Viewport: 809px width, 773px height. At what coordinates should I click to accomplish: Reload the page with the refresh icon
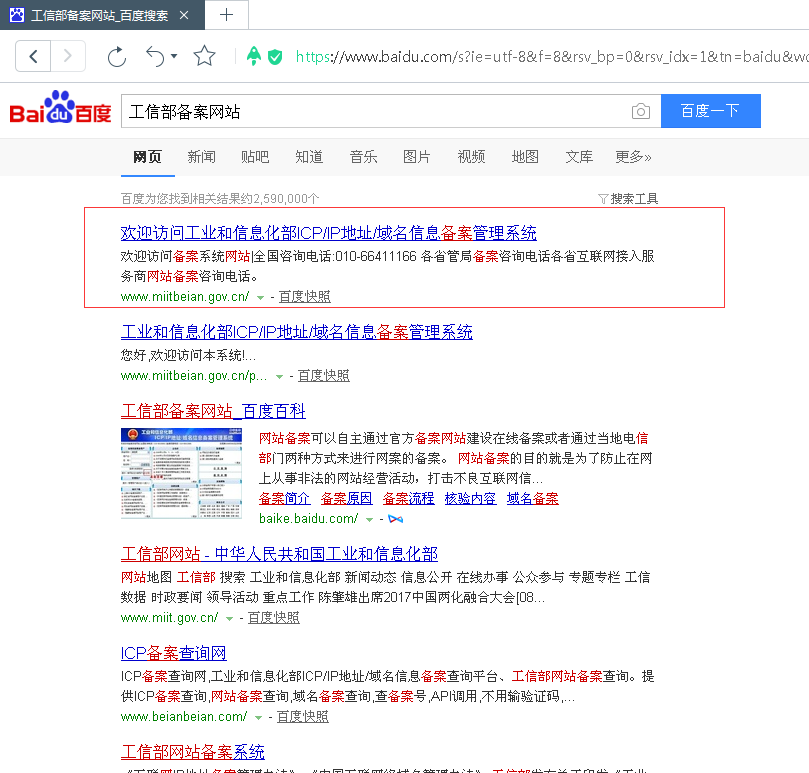click(x=117, y=56)
